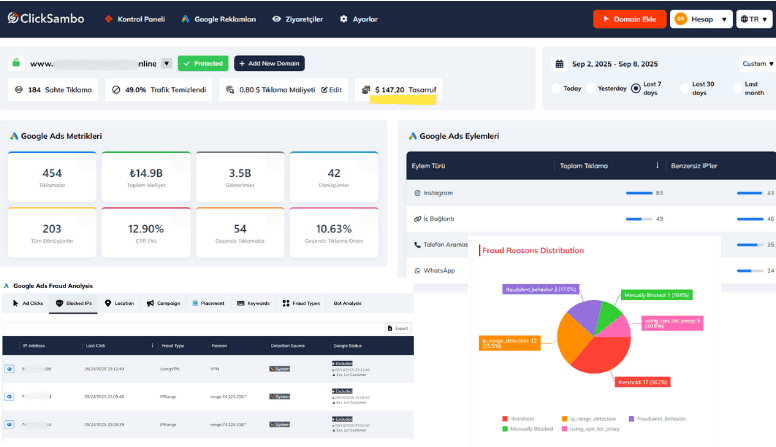The height and width of the screenshot is (447, 776).
Task: Toggle eye icon for 23:12:40 row
Action: [x=9, y=369]
